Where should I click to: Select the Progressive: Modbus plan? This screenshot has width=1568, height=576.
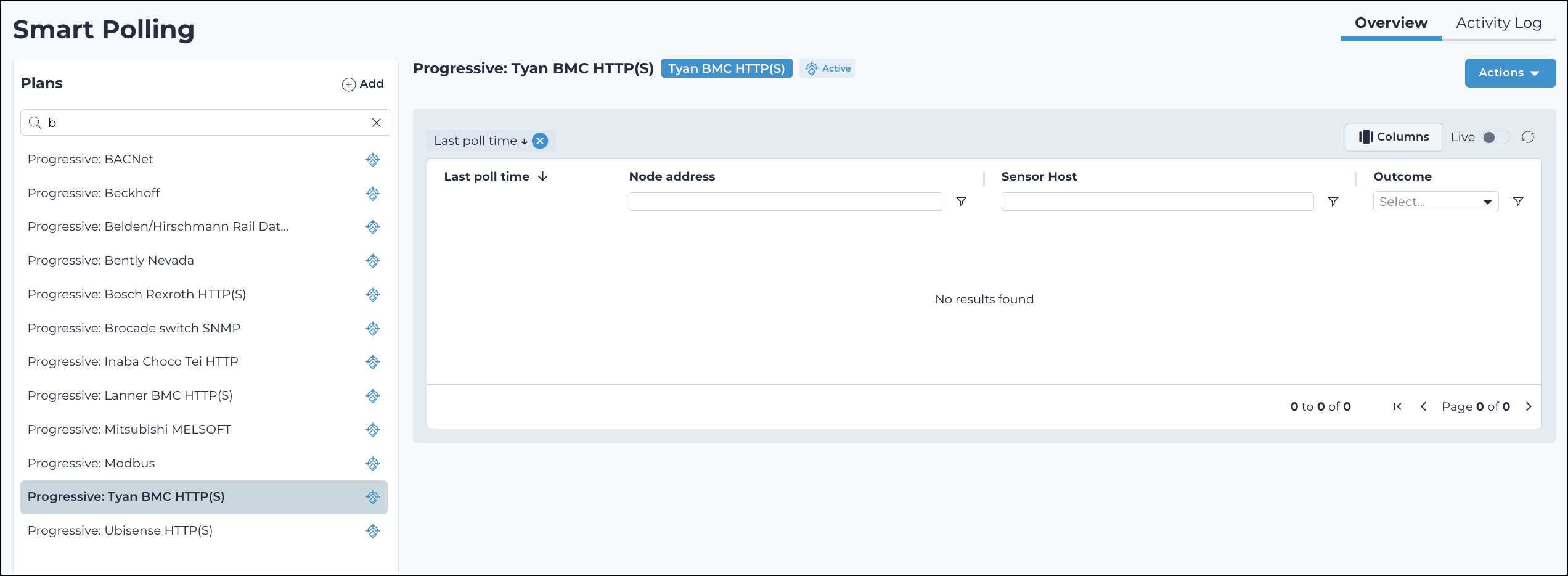204,464
